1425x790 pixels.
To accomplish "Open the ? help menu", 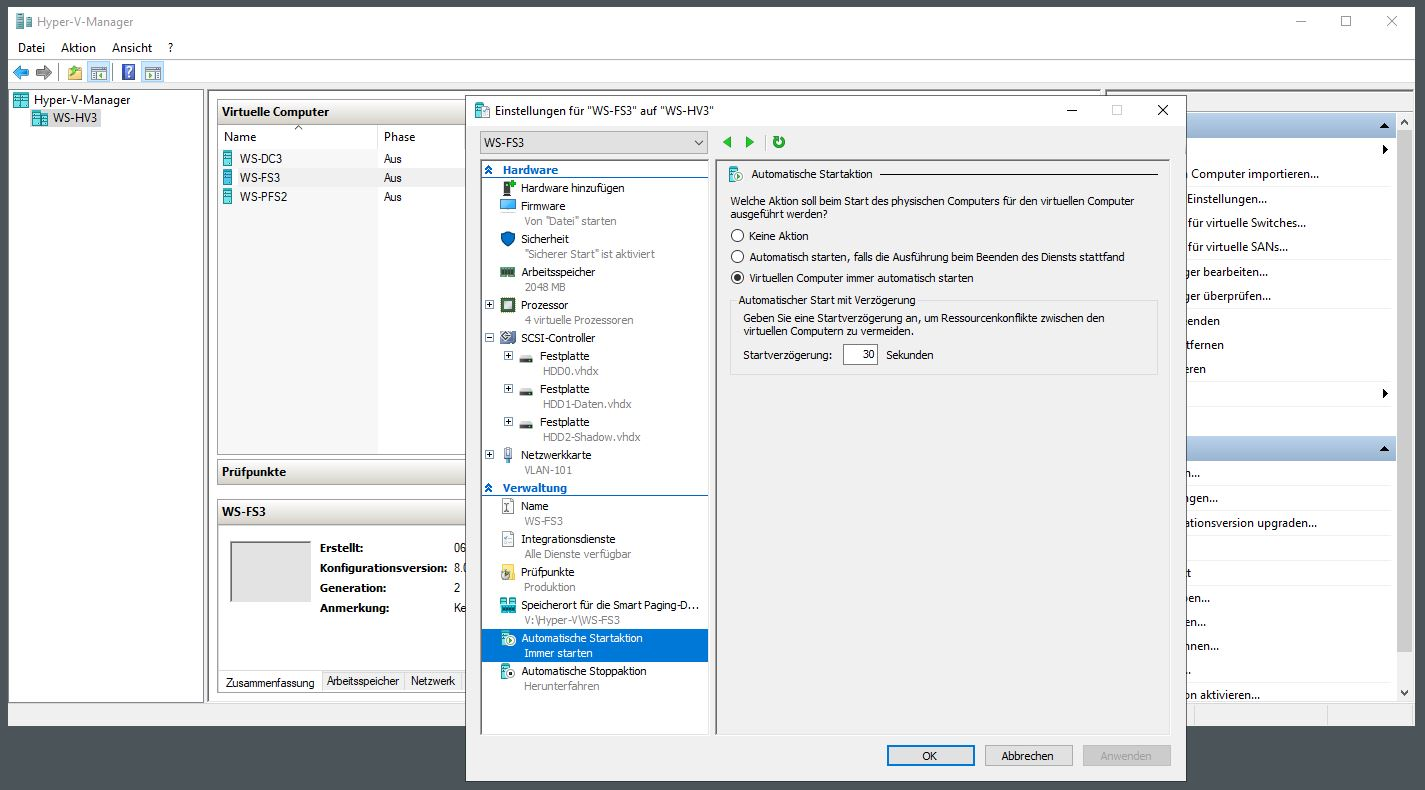I will [x=170, y=48].
